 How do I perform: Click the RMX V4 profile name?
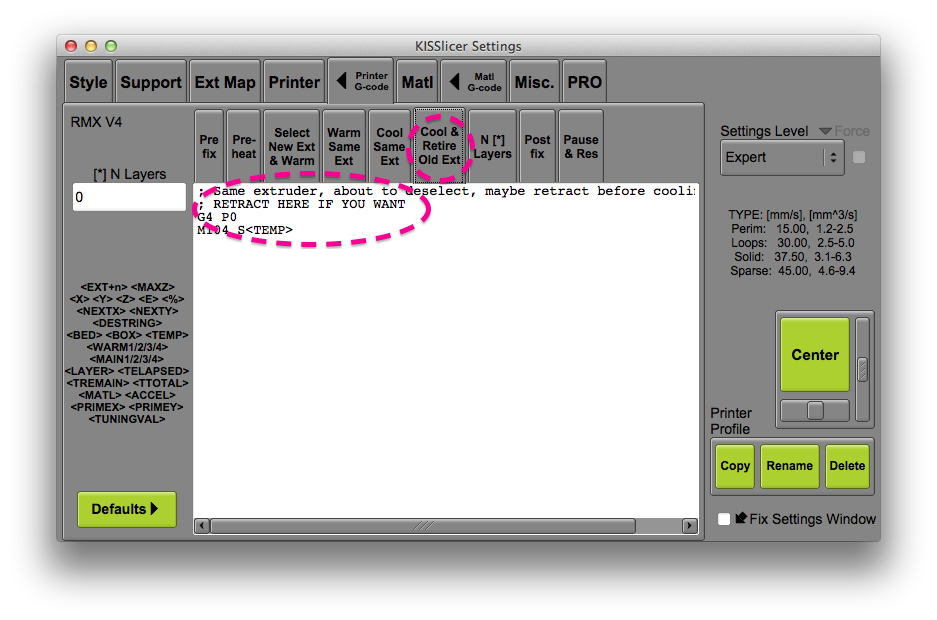click(96, 122)
